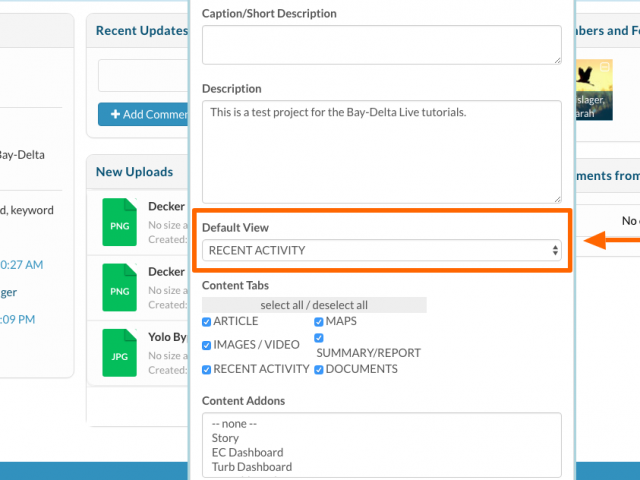Click the Default View dropdown arrows
The image size is (640, 480).
555,250
